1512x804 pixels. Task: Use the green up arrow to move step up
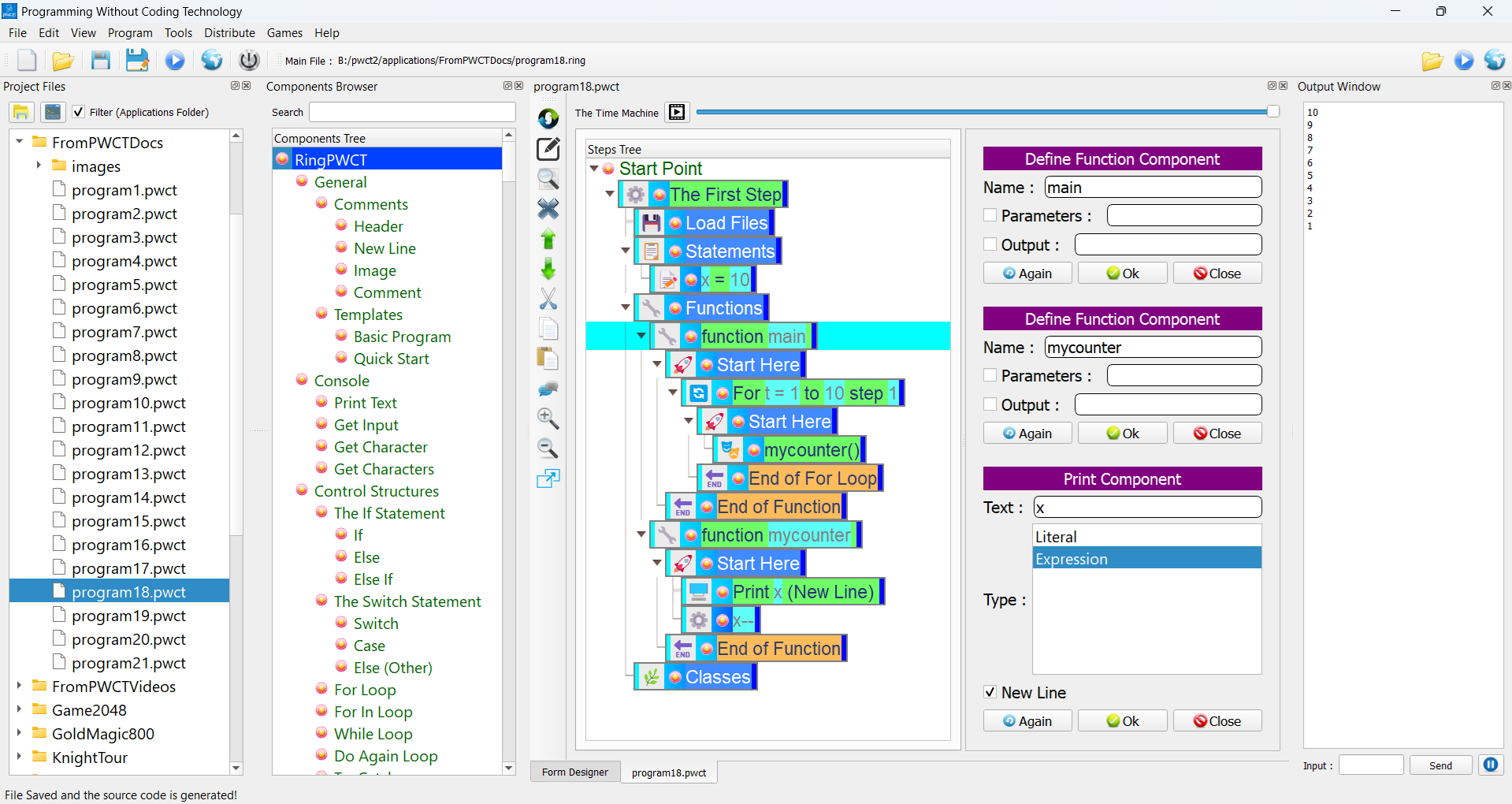(548, 239)
